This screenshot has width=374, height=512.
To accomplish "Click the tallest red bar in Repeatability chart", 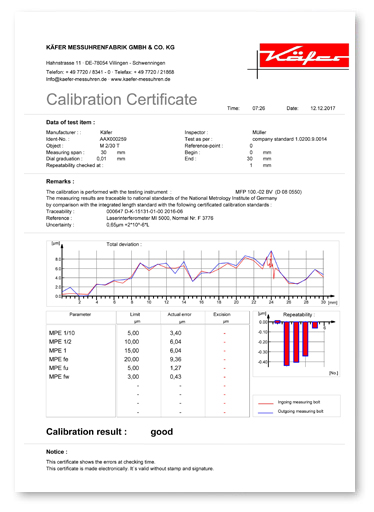I will (x=287, y=344).
